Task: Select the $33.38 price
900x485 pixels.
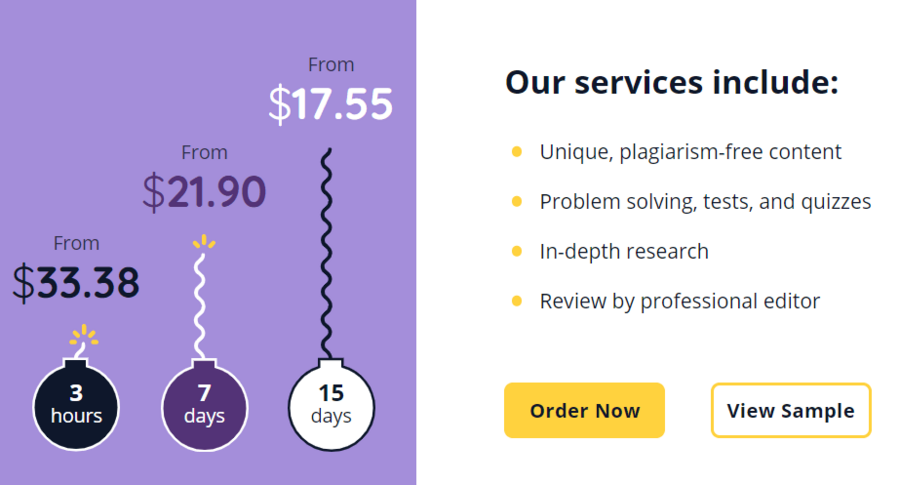Action: click(76, 282)
